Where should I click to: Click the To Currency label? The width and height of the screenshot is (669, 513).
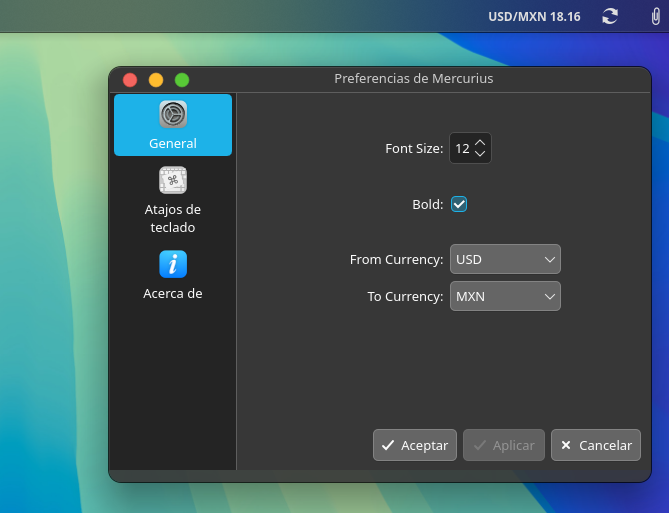[405, 297]
